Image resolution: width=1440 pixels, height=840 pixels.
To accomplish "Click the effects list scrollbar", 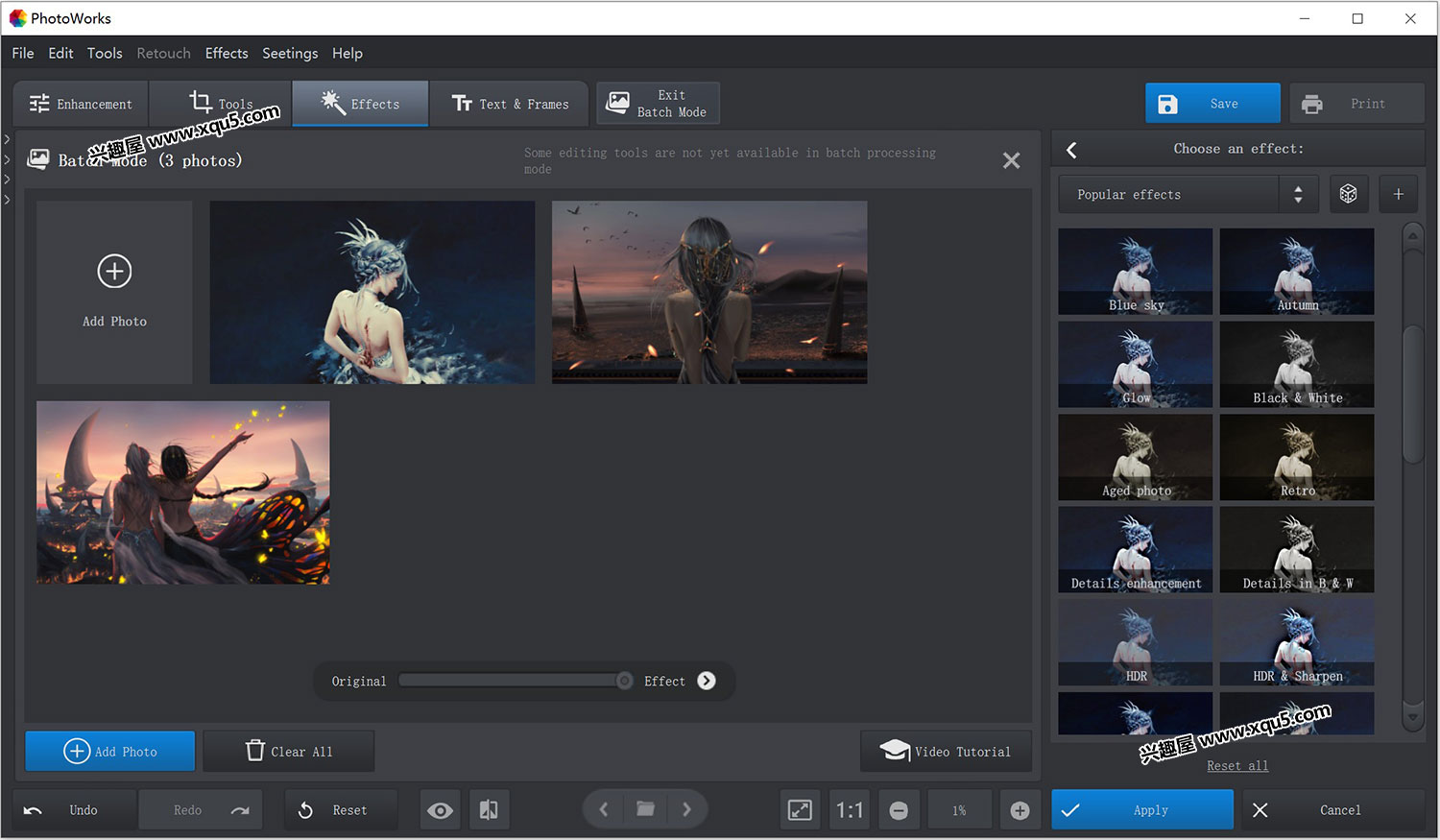I will pos(1412,394).
